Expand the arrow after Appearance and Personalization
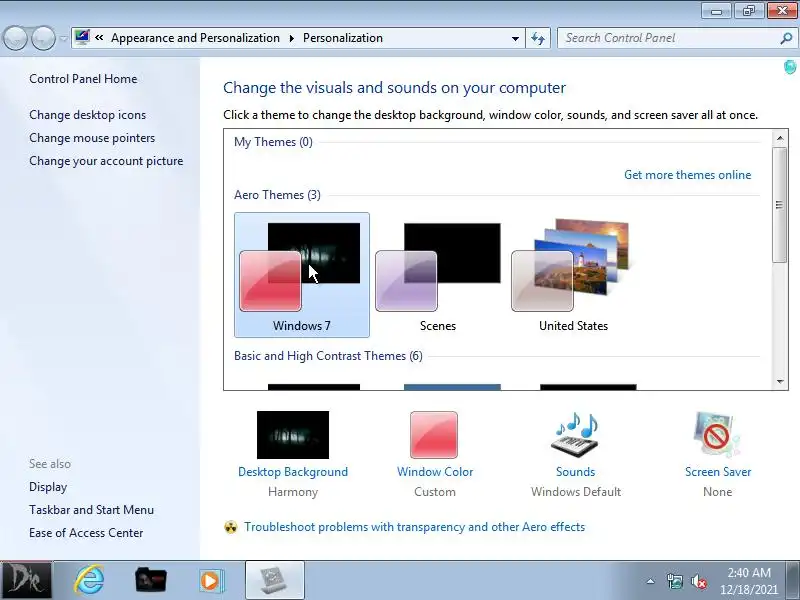 tap(291, 38)
